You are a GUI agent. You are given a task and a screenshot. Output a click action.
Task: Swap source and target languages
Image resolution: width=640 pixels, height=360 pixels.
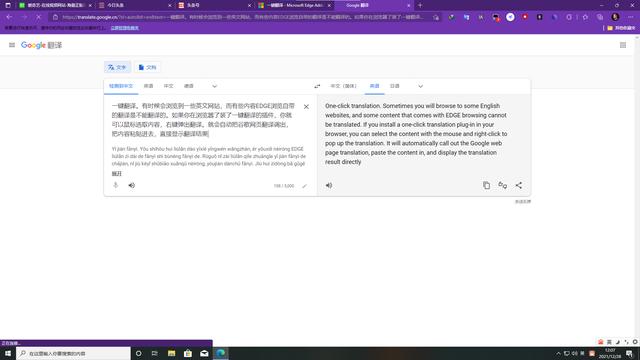pos(317,86)
